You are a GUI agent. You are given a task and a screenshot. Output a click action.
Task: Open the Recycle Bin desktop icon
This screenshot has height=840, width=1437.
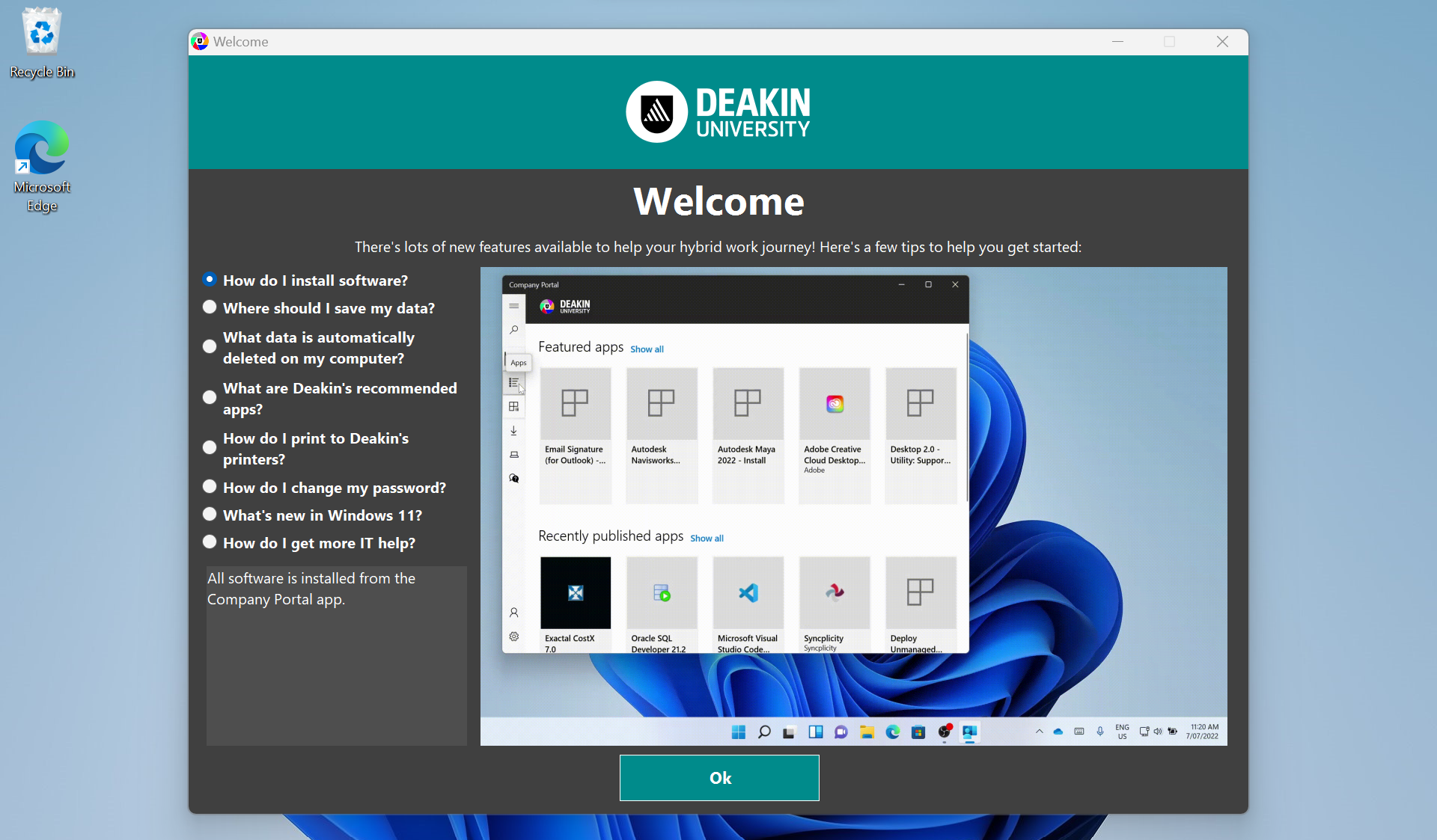tap(42, 43)
